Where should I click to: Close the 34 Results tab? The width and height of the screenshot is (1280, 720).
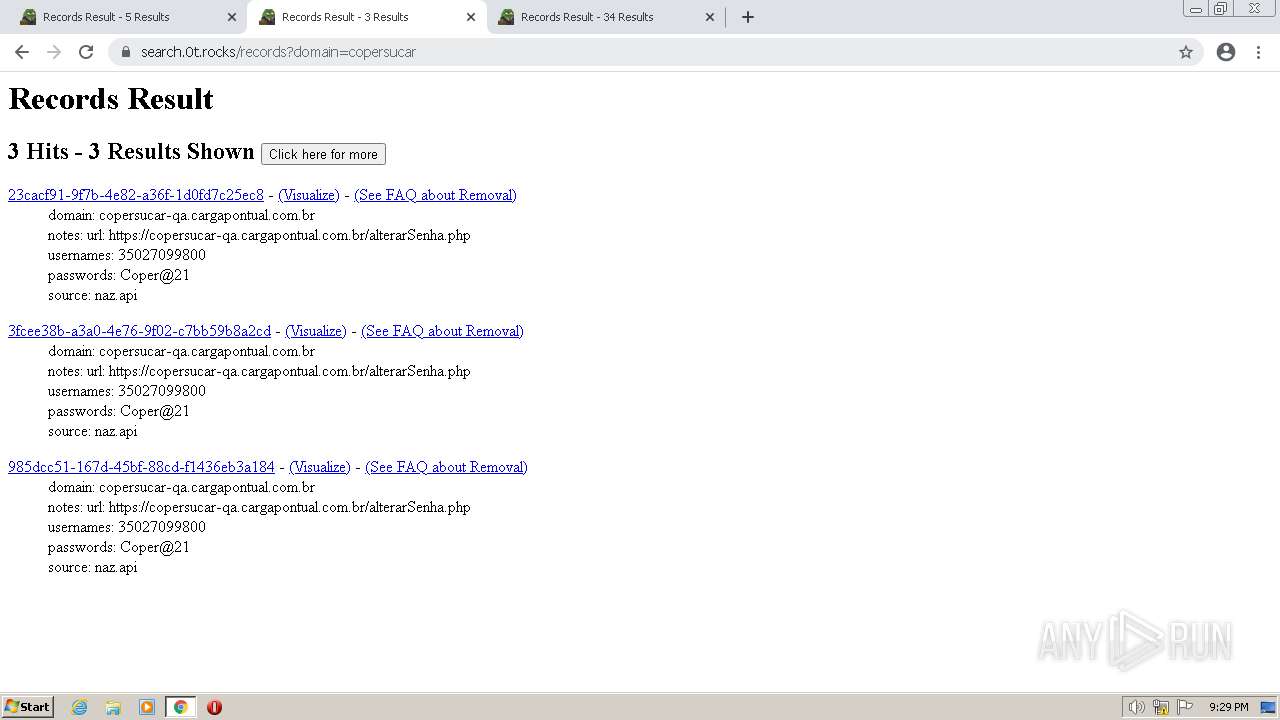coord(710,17)
